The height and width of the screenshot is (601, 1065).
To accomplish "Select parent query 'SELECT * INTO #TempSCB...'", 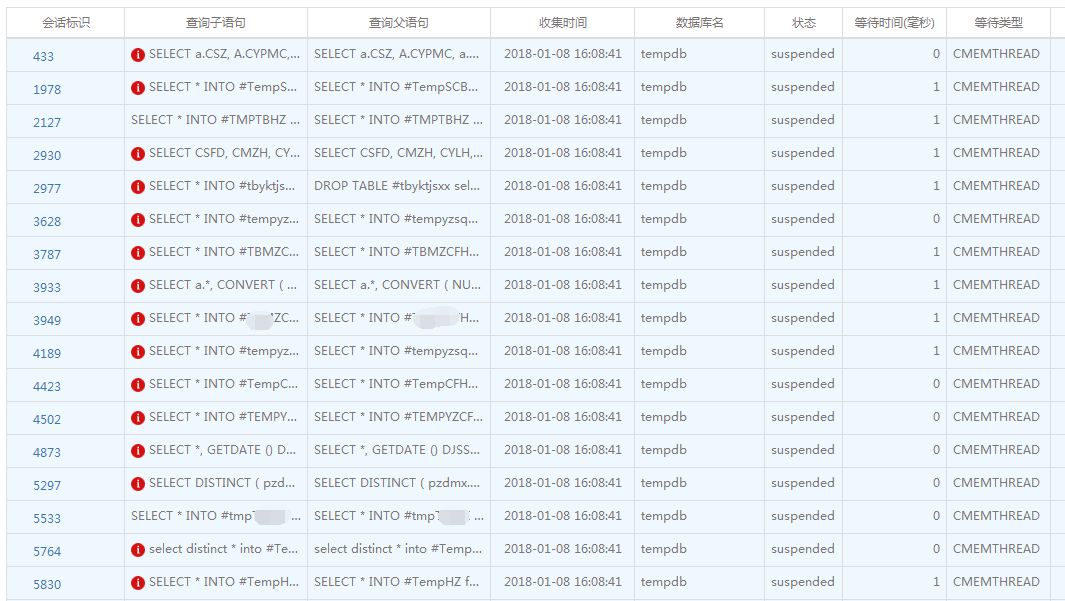I will 396,87.
